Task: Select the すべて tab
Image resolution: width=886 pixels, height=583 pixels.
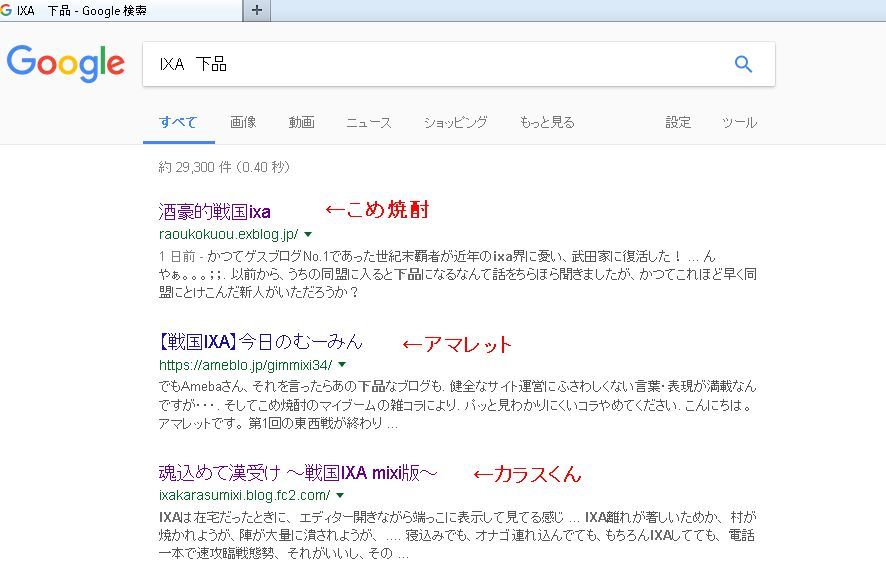Action: tap(178, 122)
